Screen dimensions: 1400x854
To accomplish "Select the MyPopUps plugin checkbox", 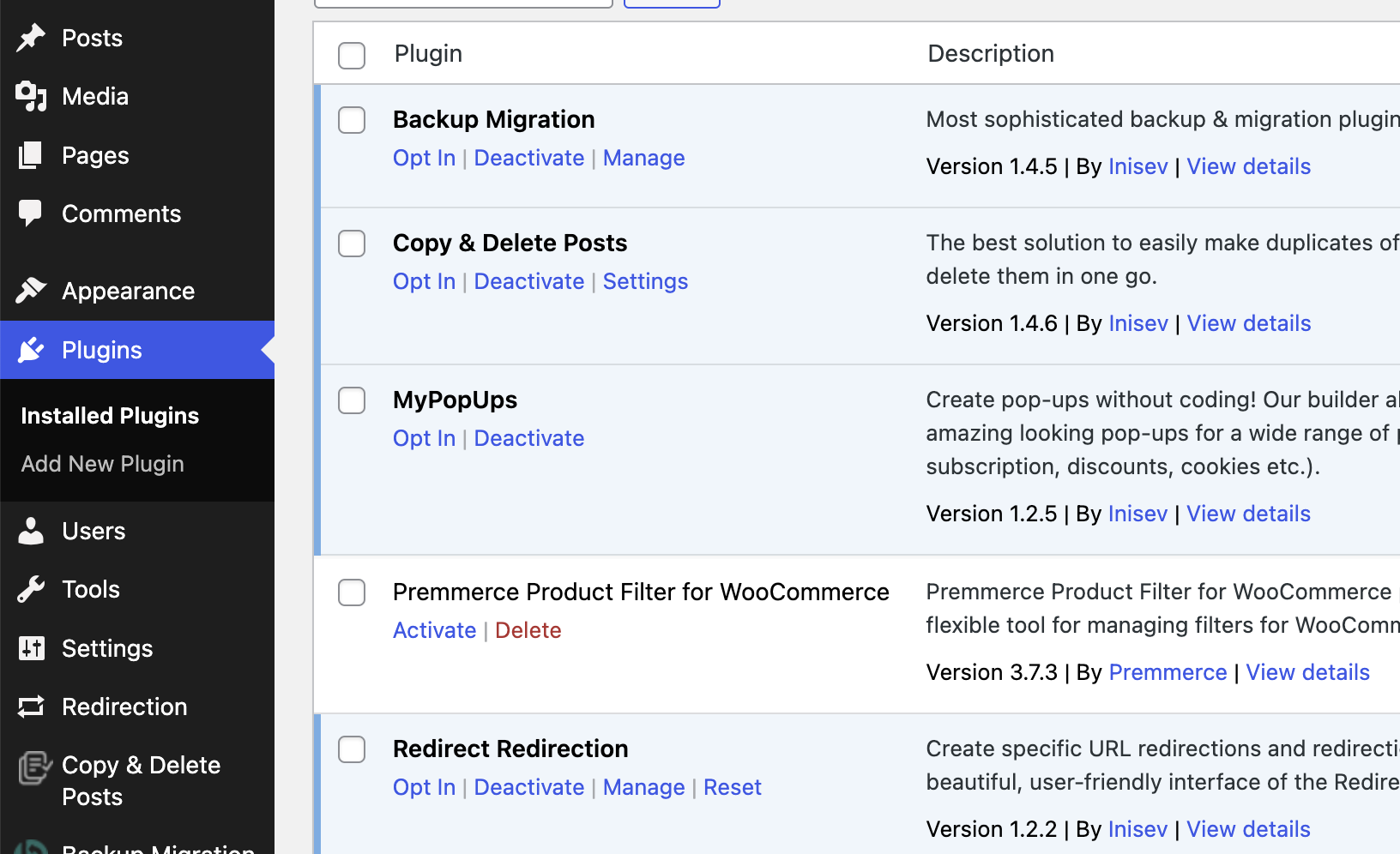I will pyautogui.click(x=352, y=400).
